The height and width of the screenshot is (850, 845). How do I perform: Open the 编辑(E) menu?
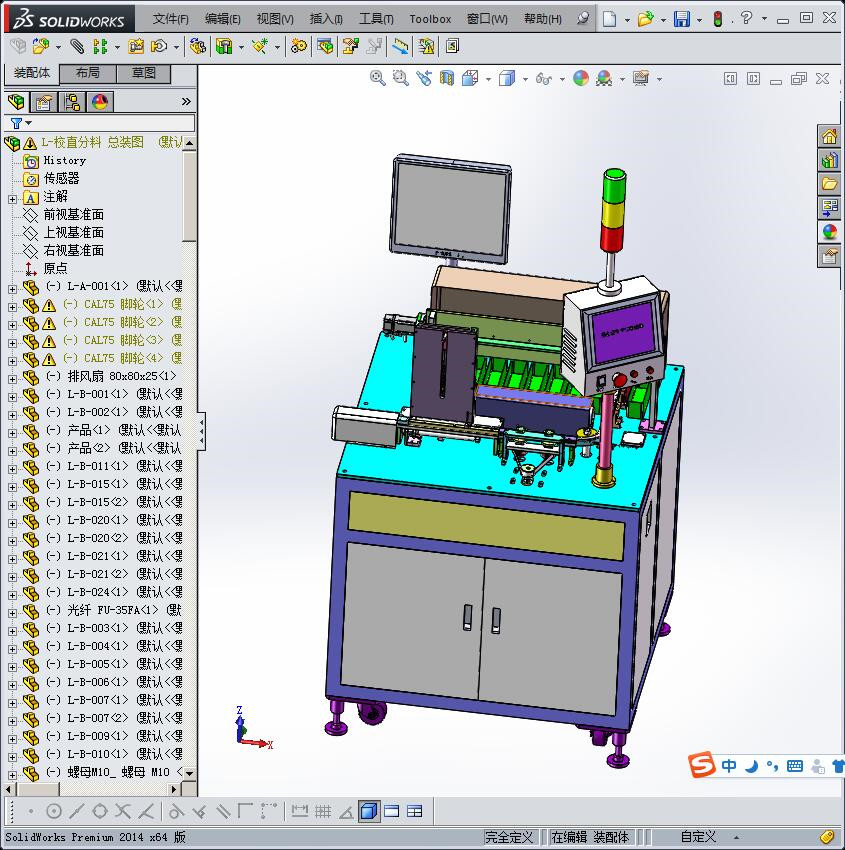tap(222, 19)
